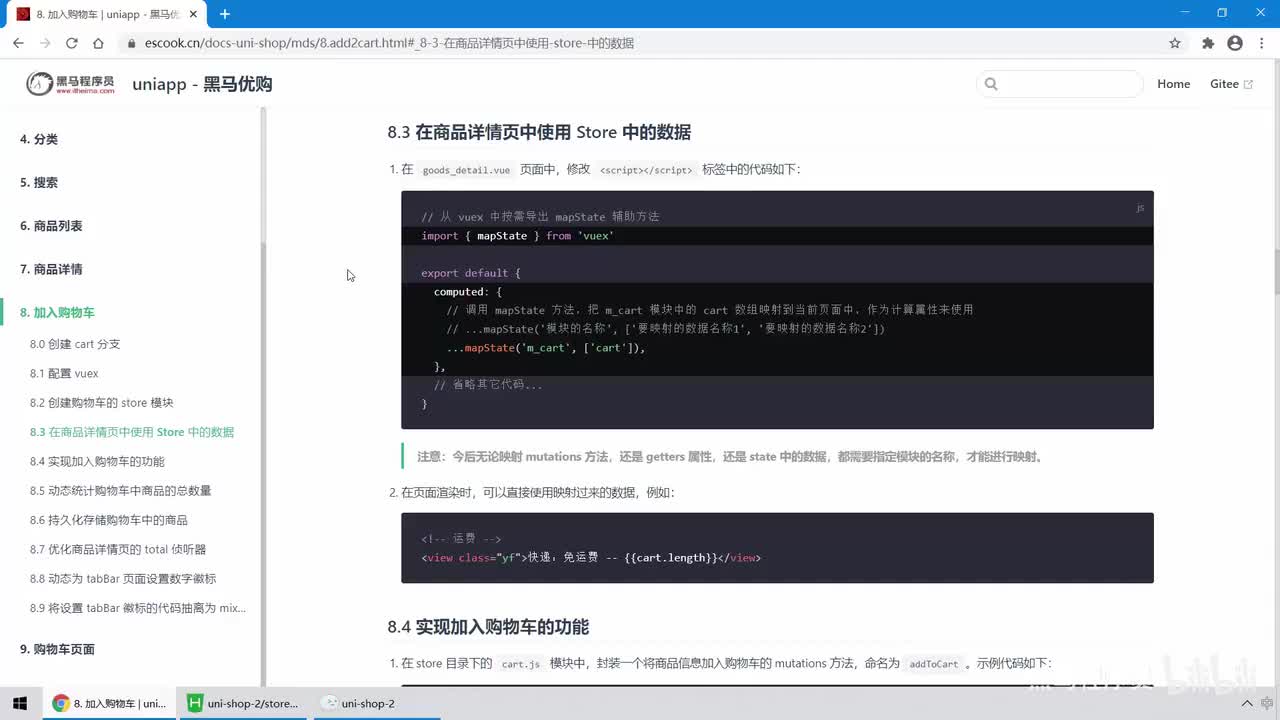
Task: Go to 8.4 实现加入购物车的功能 in sidebar
Action: tap(97, 461)
